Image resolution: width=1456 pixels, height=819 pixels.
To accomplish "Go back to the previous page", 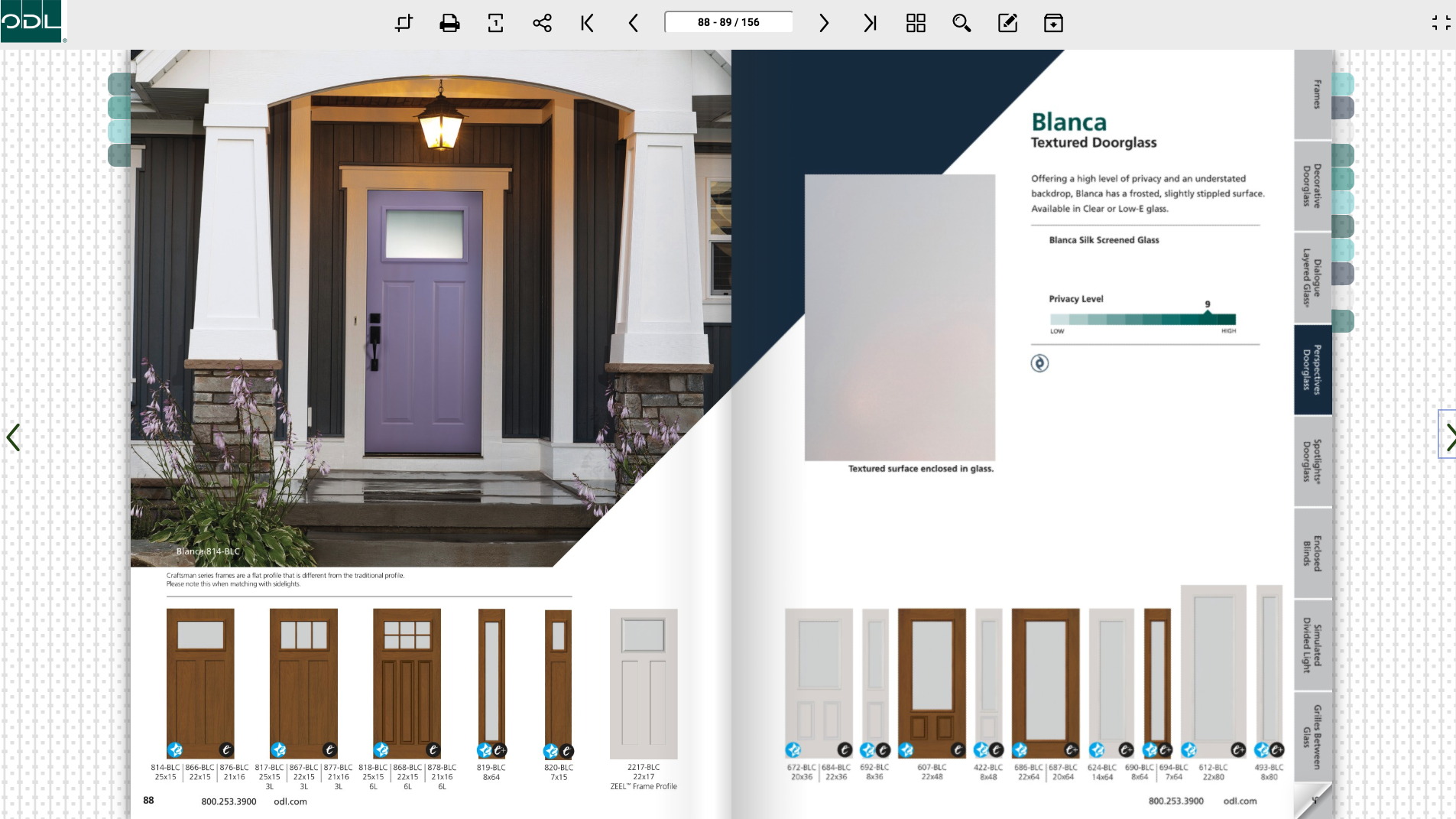I will (x=633, y=23).
